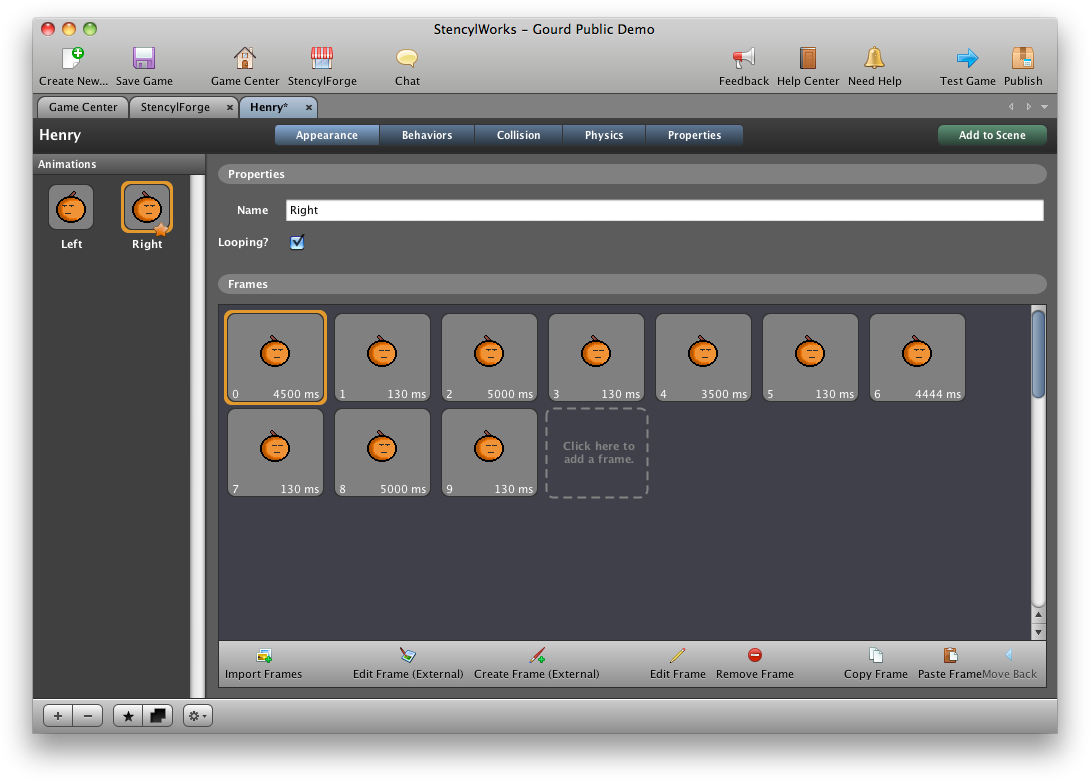
Task: Click the Create New icon
Action: pyautogui.click(x=72, y=59)
